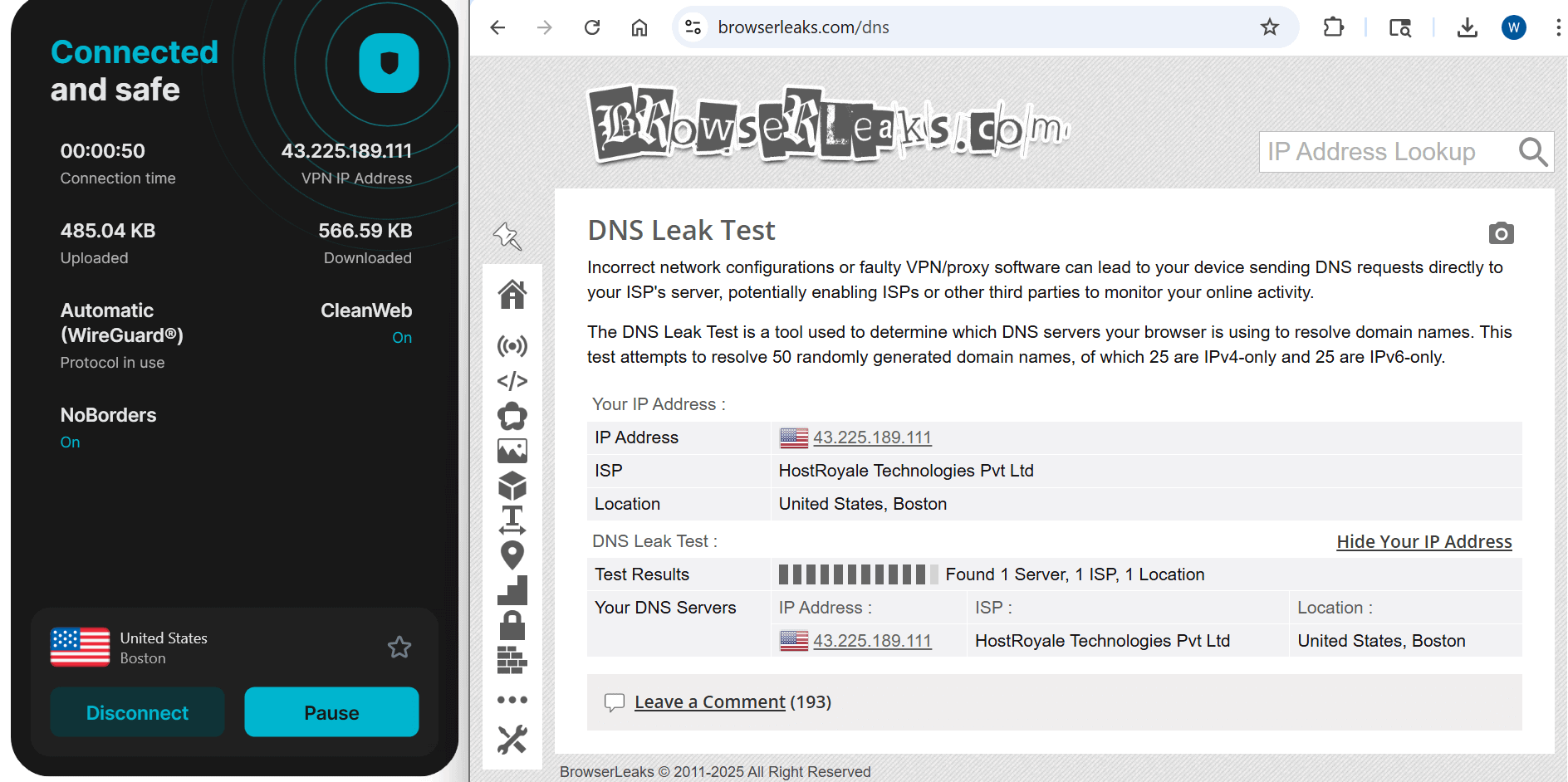Image resolution: width=1568 pixels, height=782 pixels.
Task: Bookmark this page with star icon
Action: (1270, 27)
